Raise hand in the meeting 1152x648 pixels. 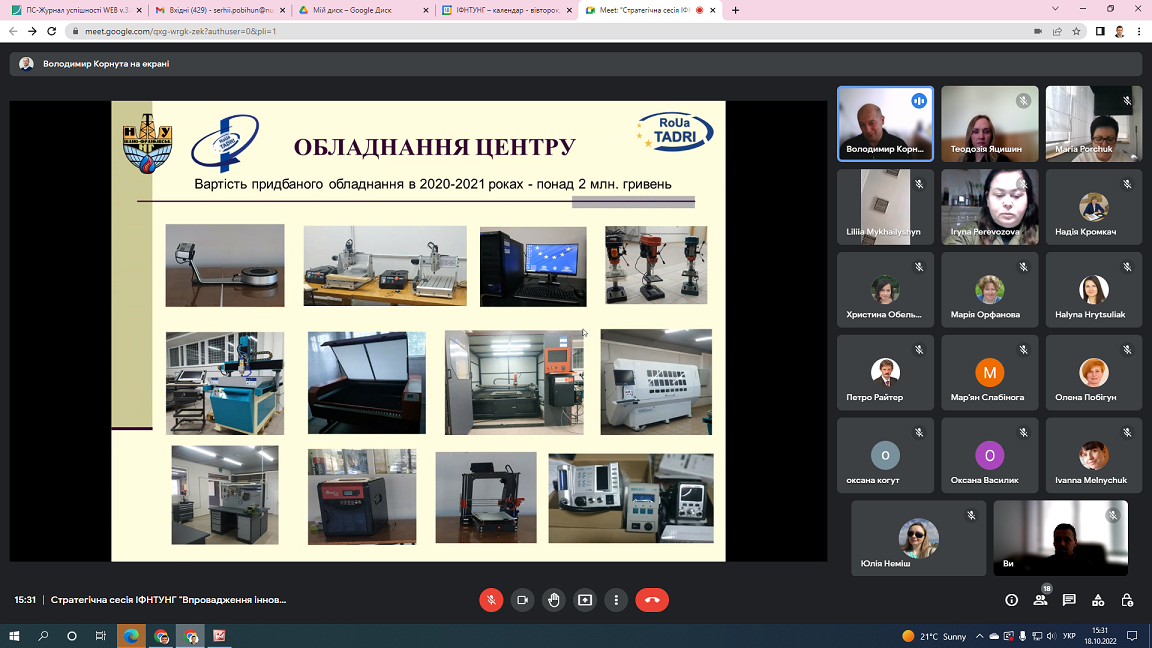[554, 600]
